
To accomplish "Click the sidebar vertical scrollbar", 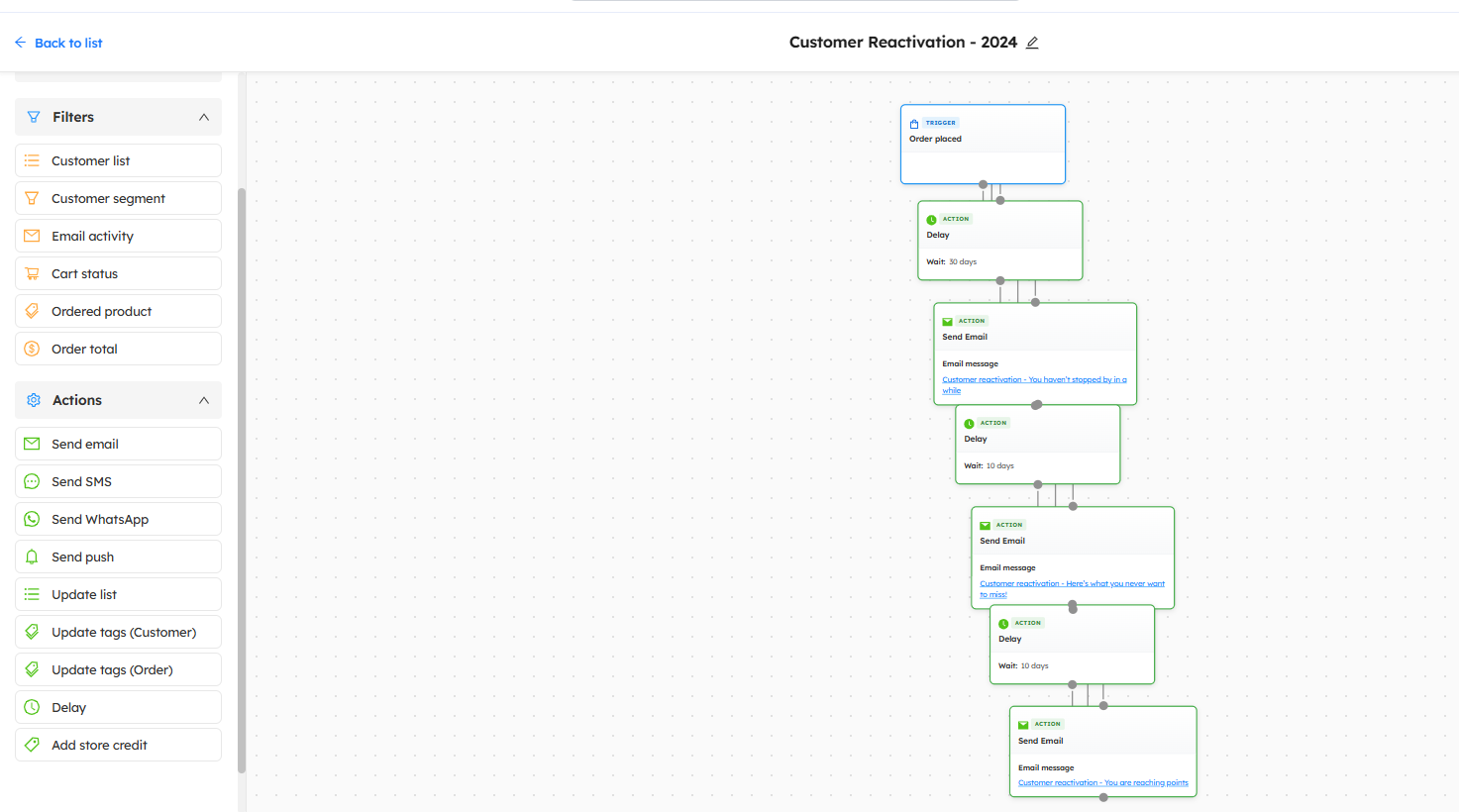I will (x=242, y=475).
